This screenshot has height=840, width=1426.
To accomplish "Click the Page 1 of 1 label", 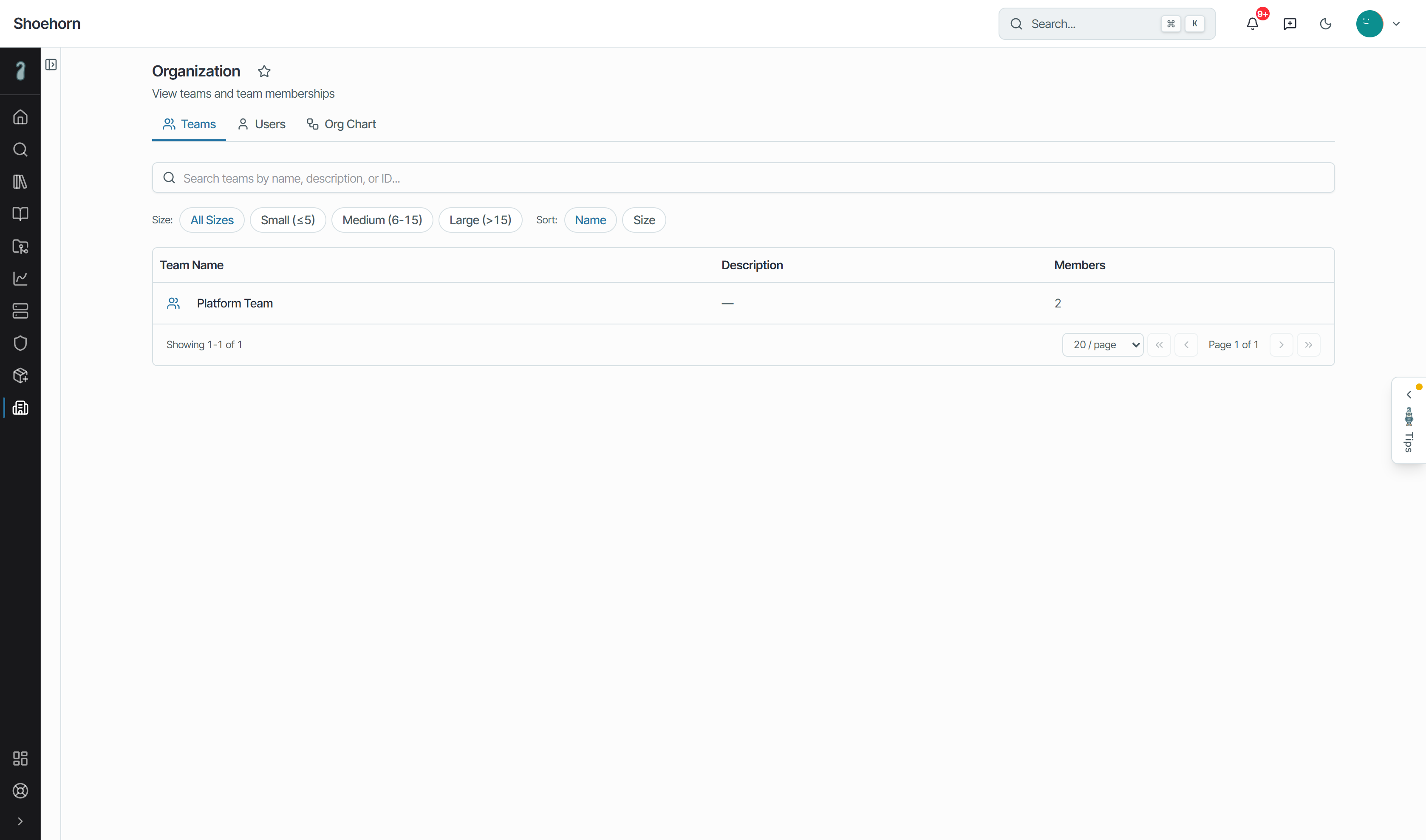I will pos(1233,345).
